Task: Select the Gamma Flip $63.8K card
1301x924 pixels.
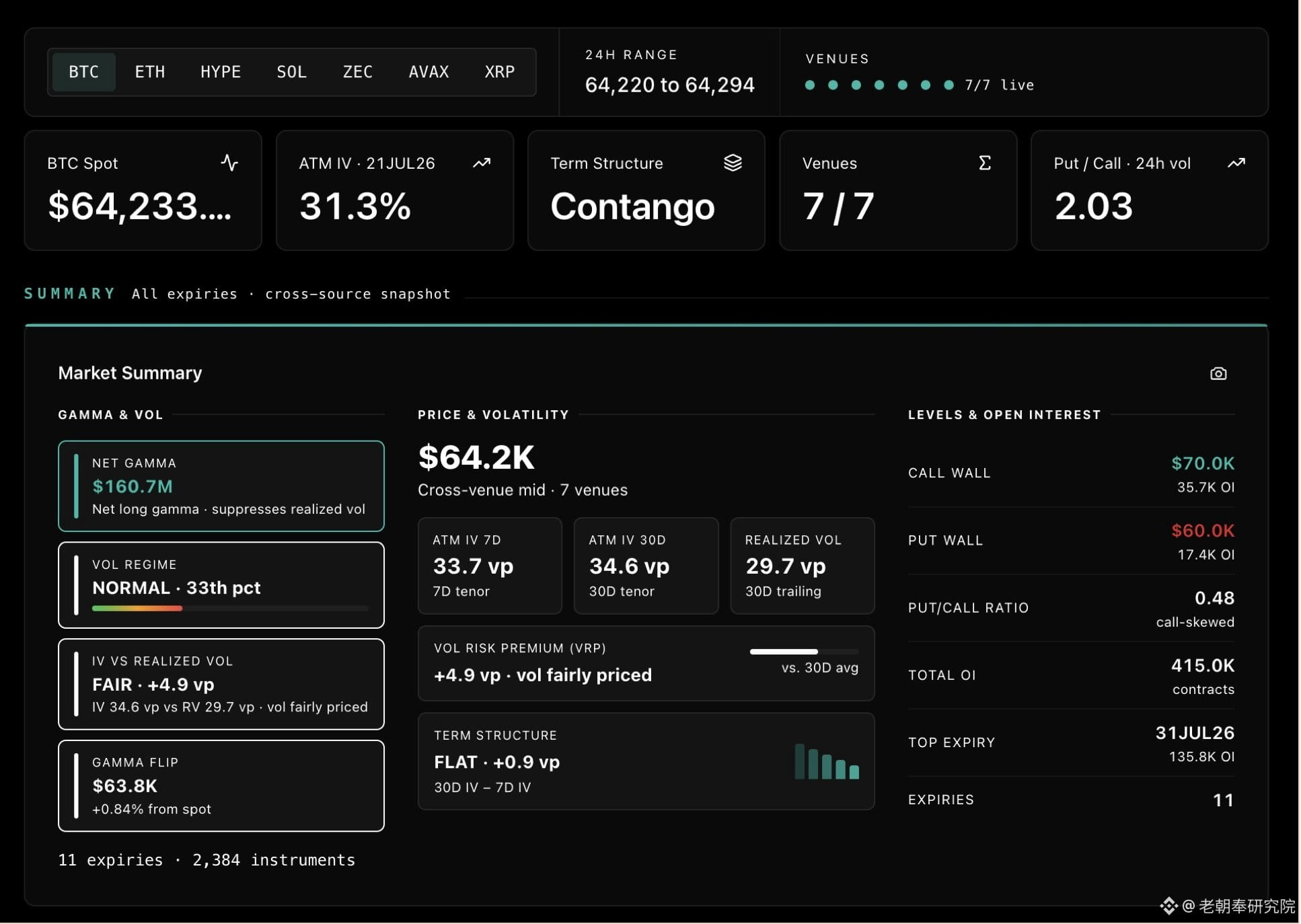Action: click(x=221, y=785)
